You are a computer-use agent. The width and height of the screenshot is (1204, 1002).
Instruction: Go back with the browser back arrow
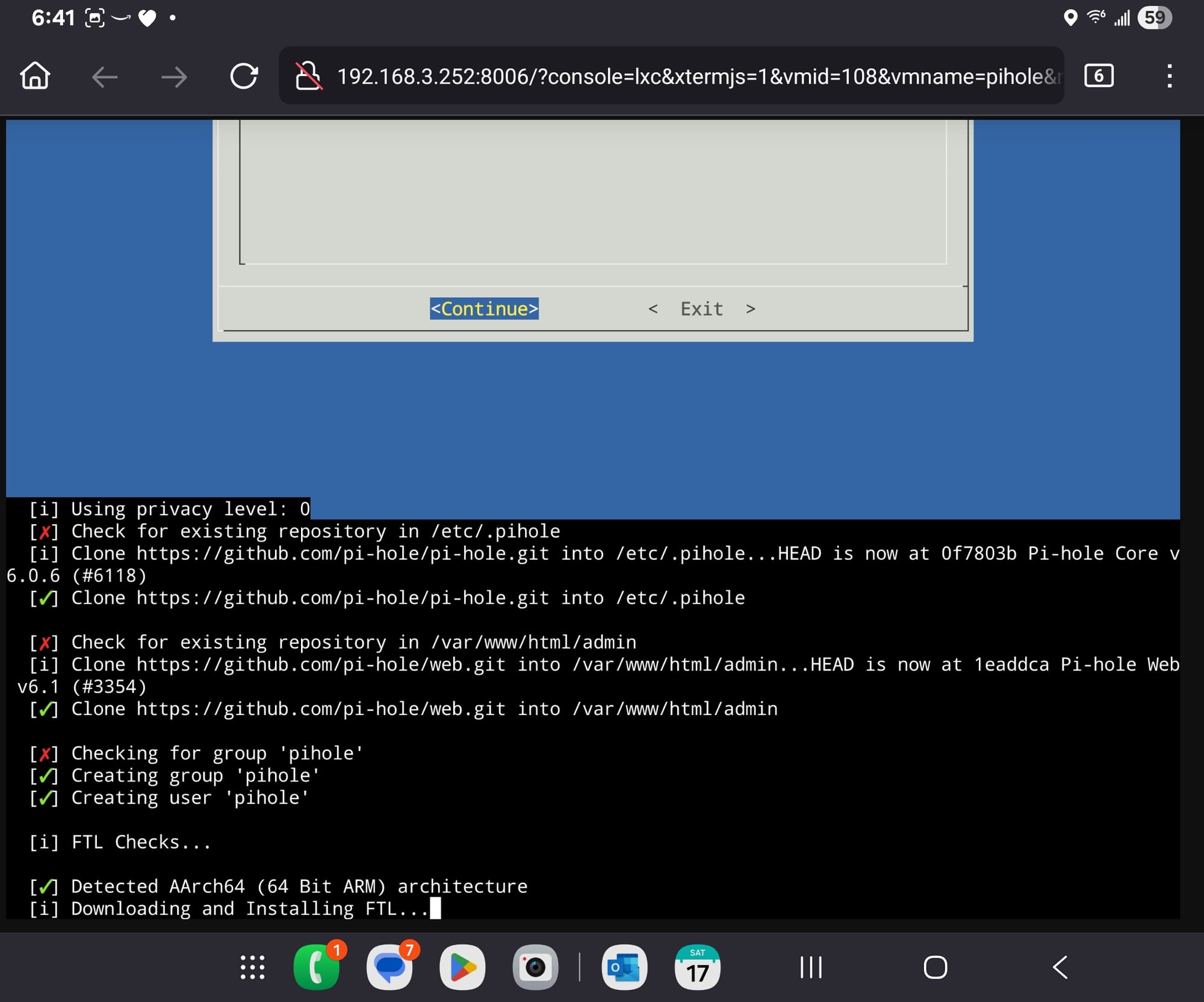tap(105, 77)
